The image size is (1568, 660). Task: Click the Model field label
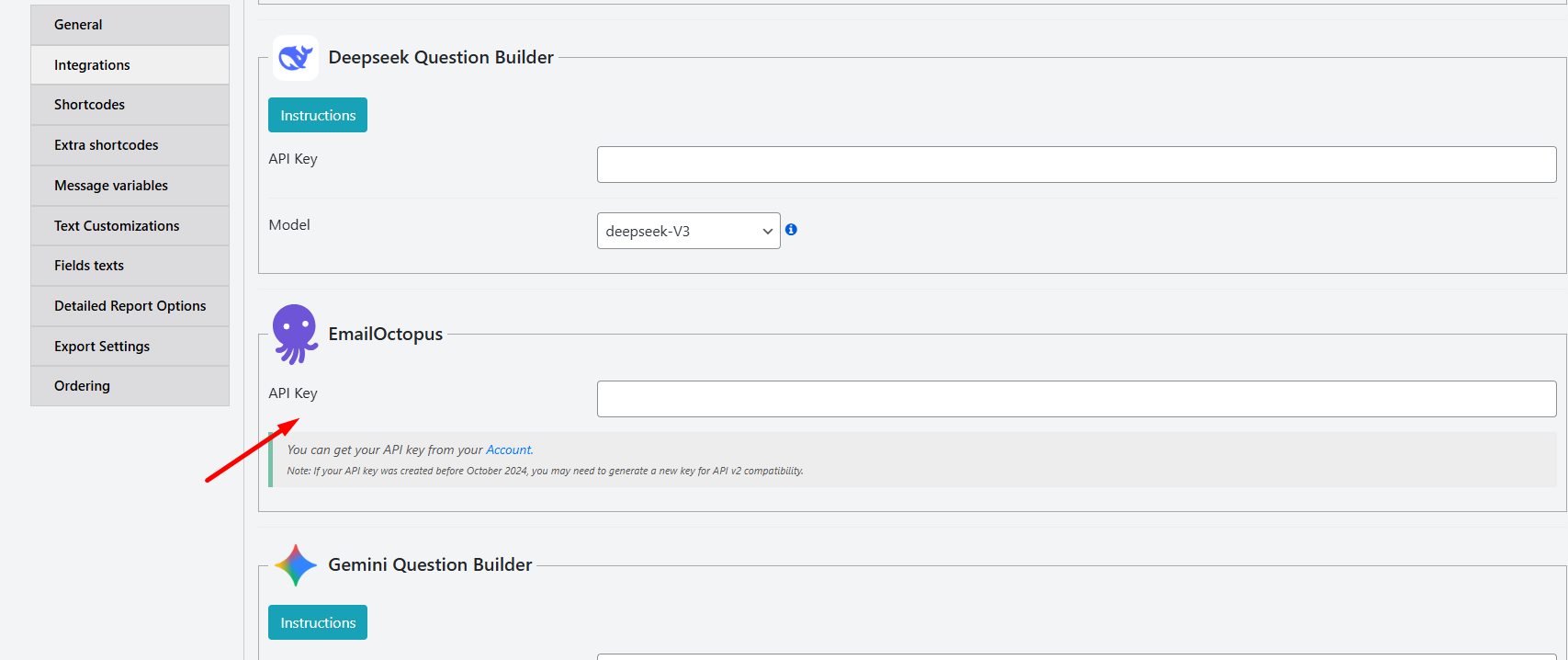click(289, 224)
